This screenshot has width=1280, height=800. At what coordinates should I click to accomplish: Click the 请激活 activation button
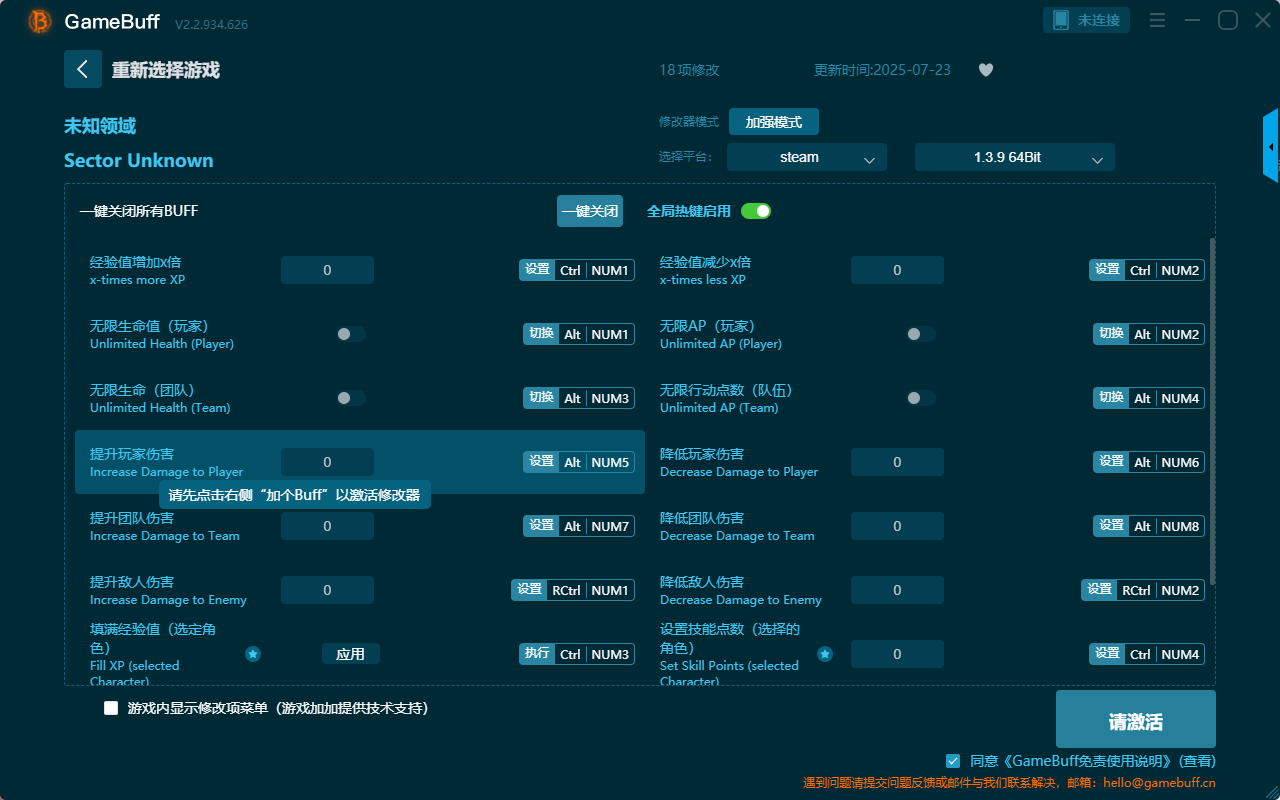tap(1135, 719)
